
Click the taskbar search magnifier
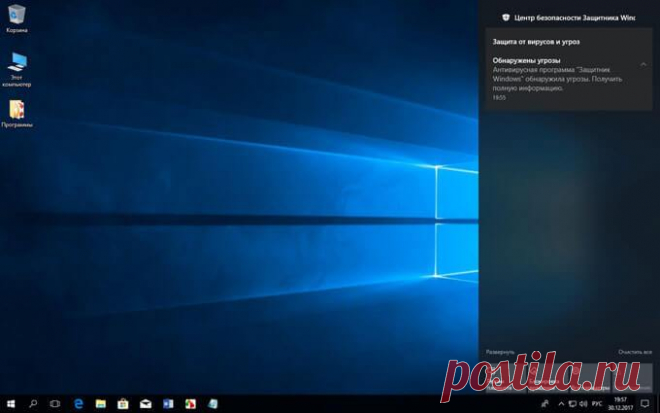click(33, 404)
